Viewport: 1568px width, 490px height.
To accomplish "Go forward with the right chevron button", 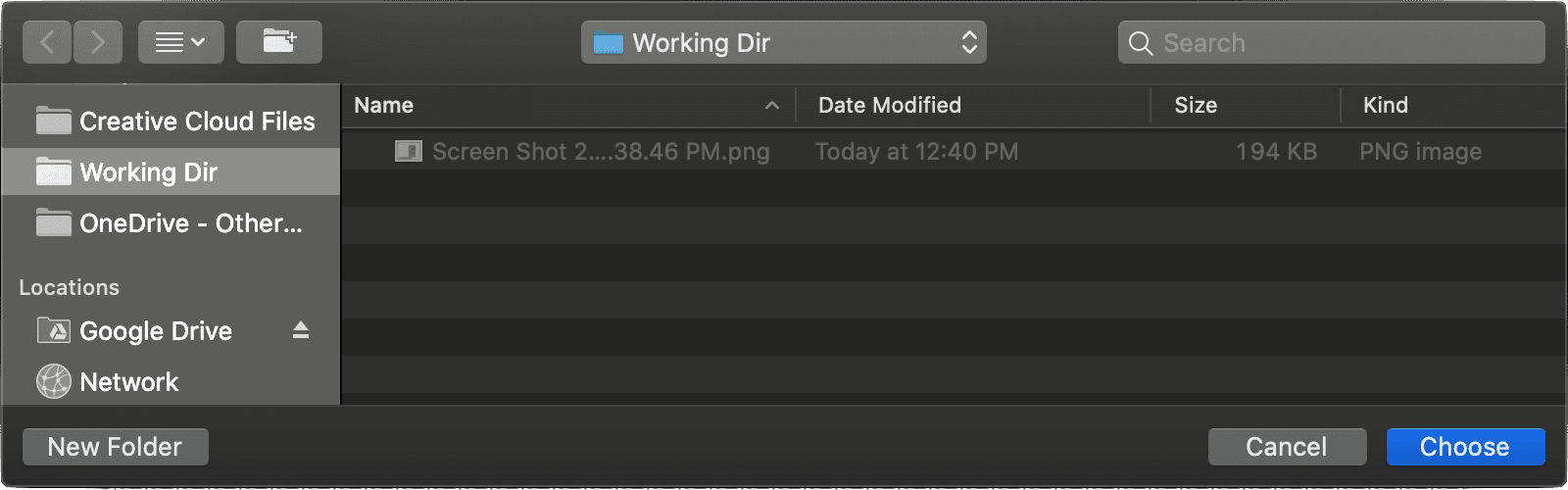I will 97,43.
